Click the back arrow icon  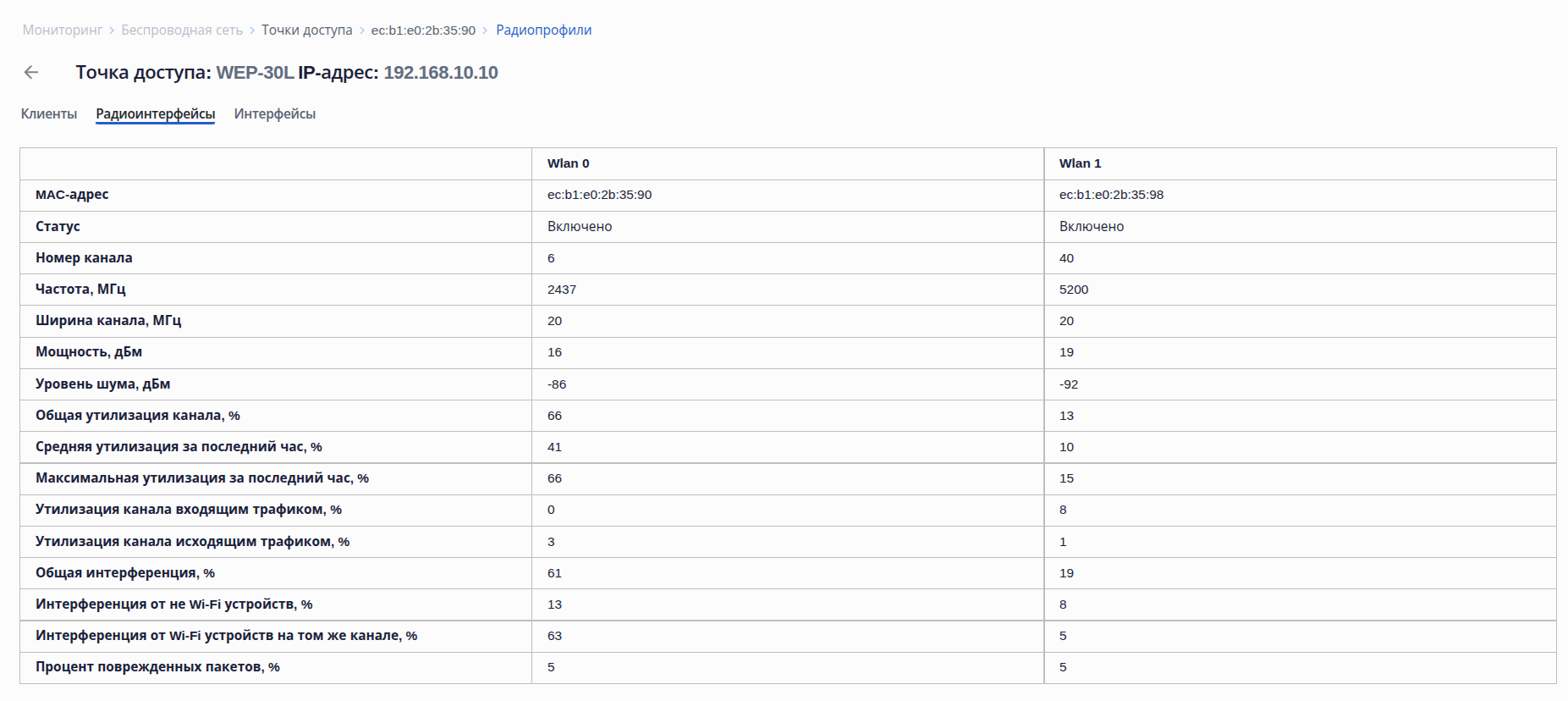(x=31, y=73)
